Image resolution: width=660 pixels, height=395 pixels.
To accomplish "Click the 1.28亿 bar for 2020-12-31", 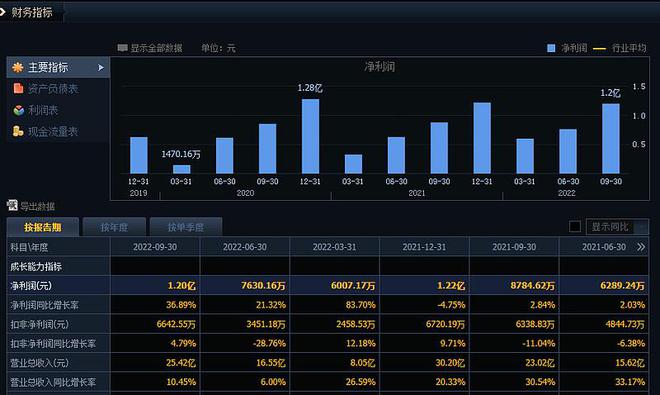I will click(x=310, y=136).
